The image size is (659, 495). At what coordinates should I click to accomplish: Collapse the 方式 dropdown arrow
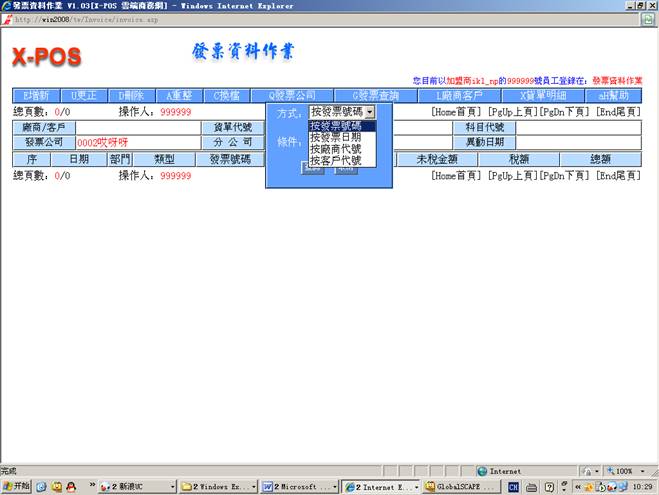(x=370, y=113)
